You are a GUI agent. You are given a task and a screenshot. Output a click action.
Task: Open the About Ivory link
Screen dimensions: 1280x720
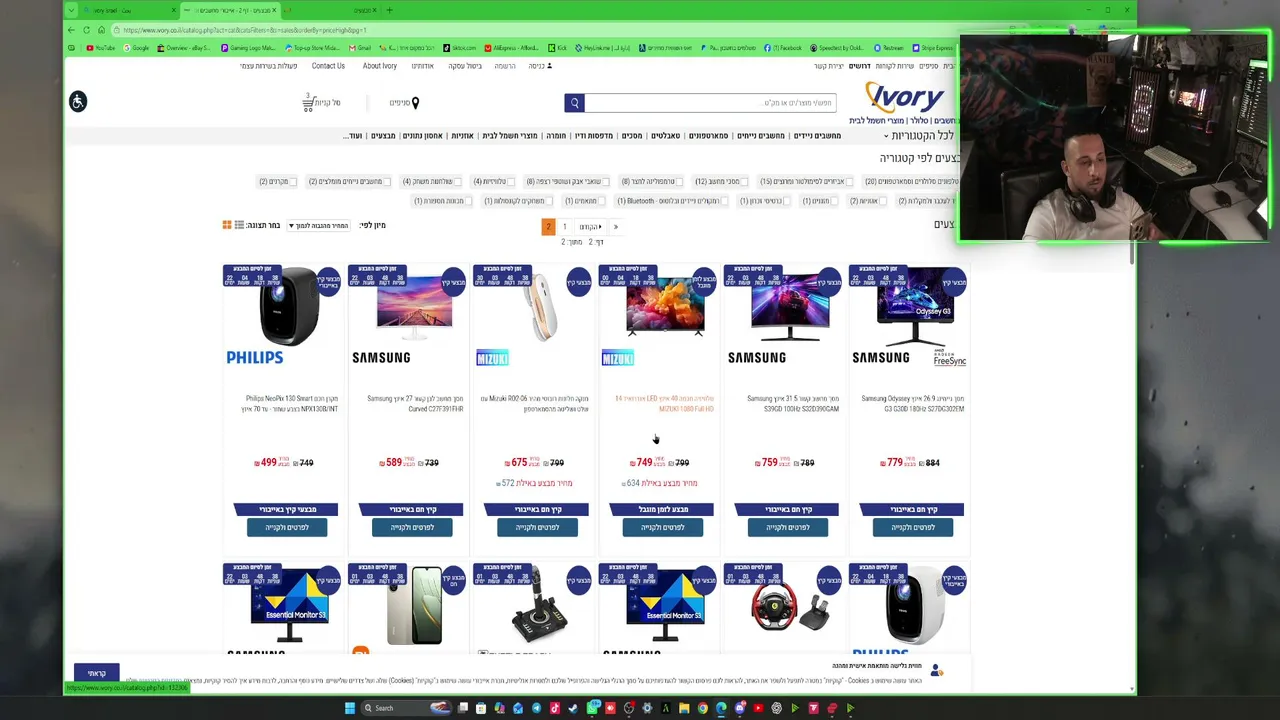[379, 66]
